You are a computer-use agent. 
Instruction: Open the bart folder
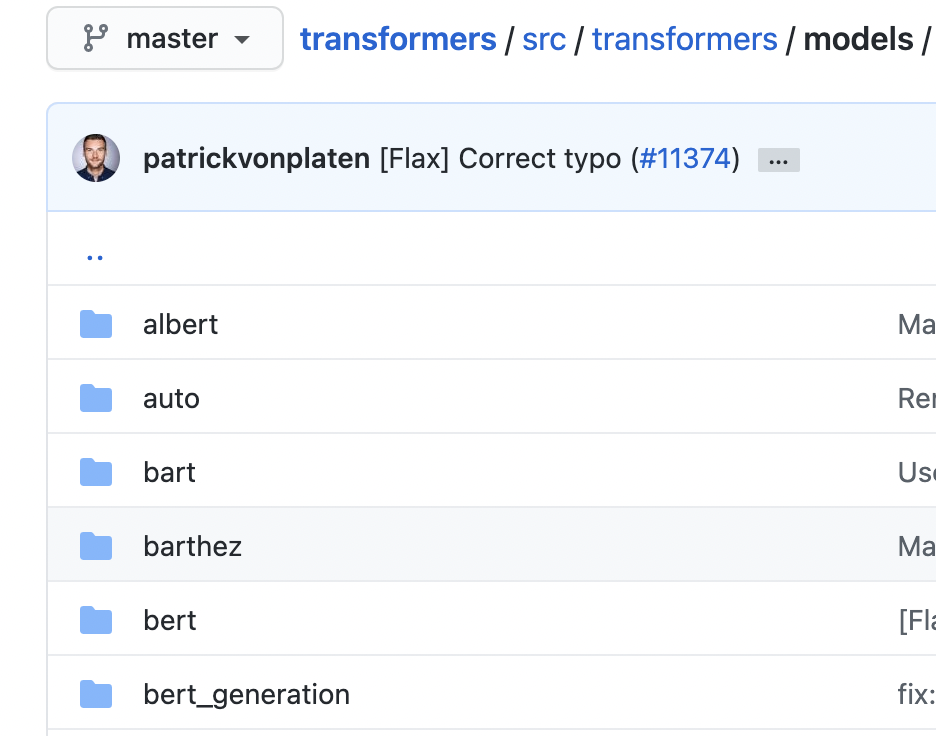tap(170, 473)
